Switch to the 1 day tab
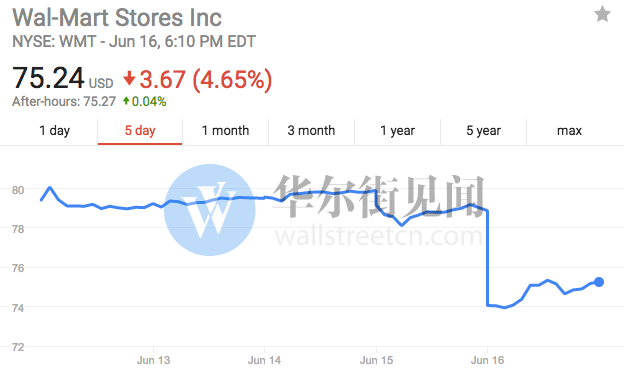 55,131
